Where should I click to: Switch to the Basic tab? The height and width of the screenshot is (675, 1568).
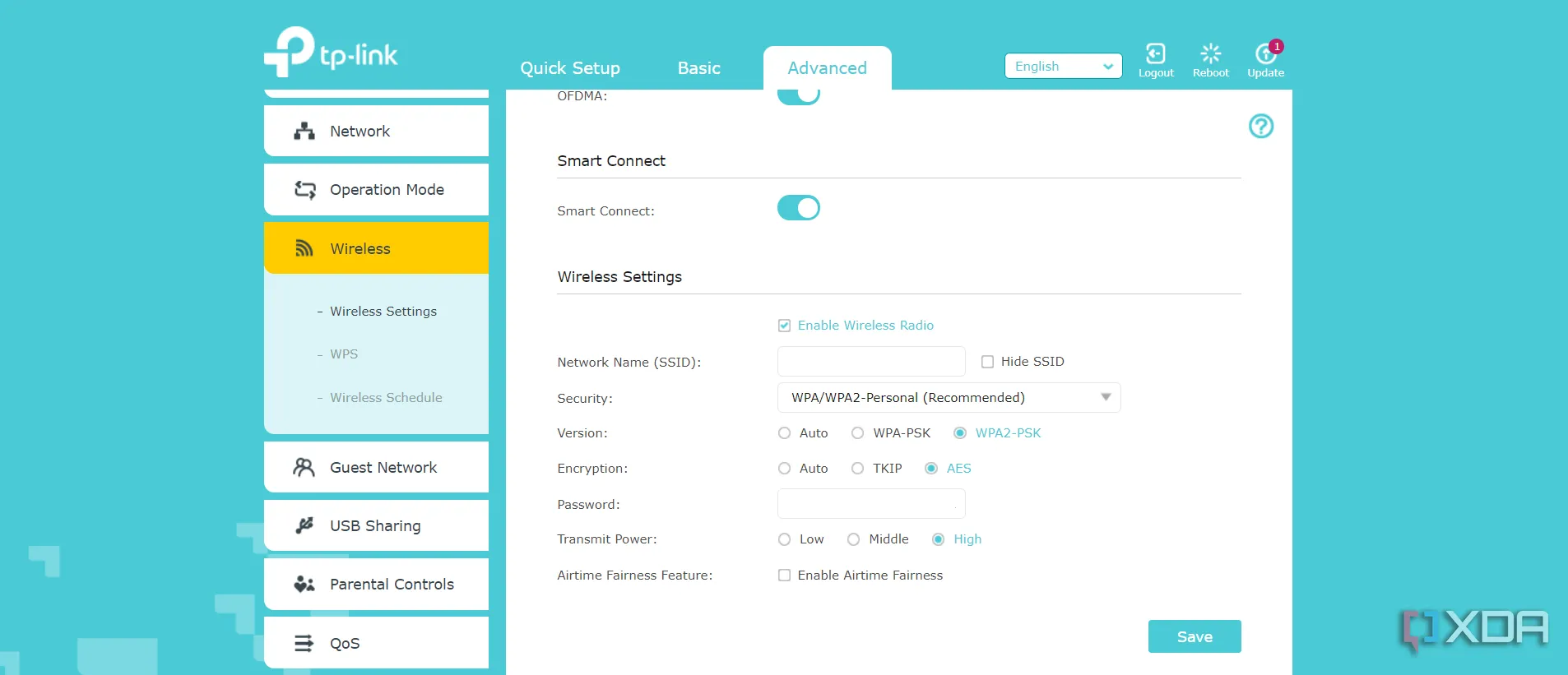click(699, 68)
